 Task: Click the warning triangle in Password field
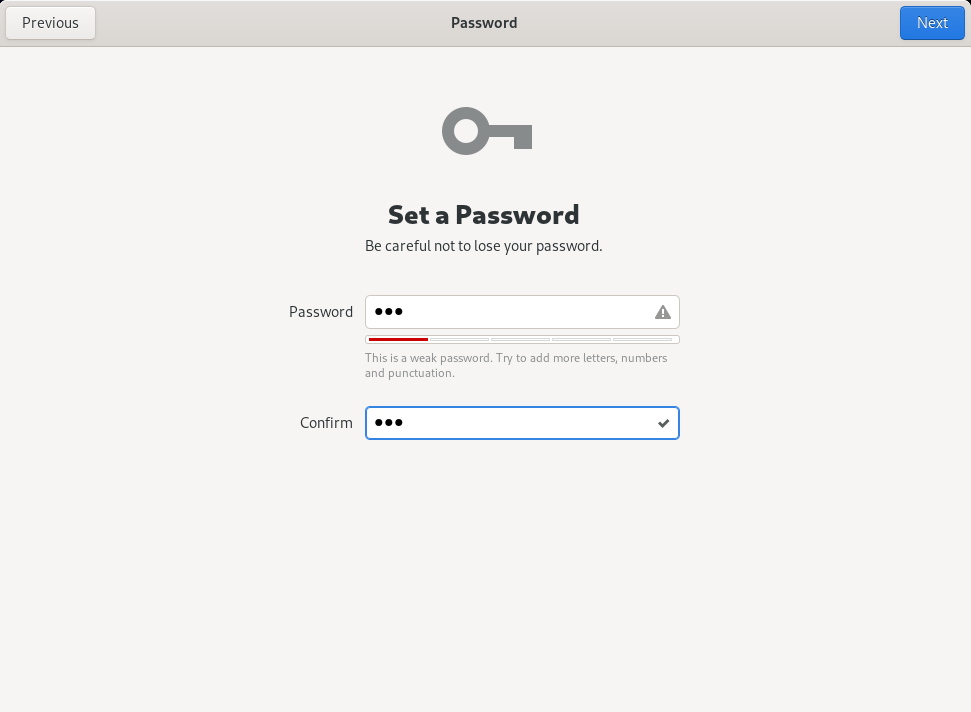click(662, 312)
